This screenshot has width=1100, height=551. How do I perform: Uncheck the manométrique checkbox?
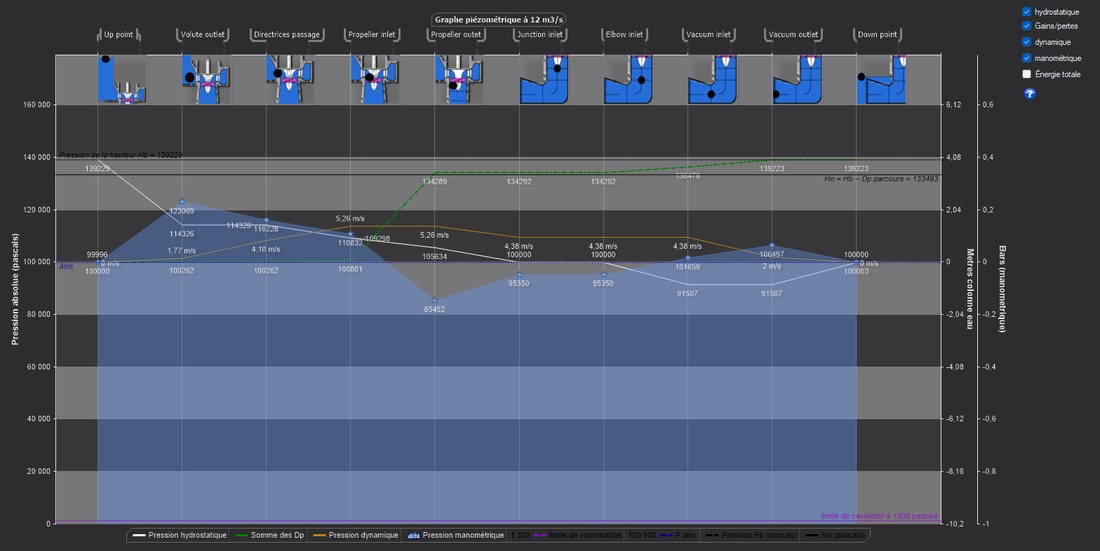[x=1026, y=58]
